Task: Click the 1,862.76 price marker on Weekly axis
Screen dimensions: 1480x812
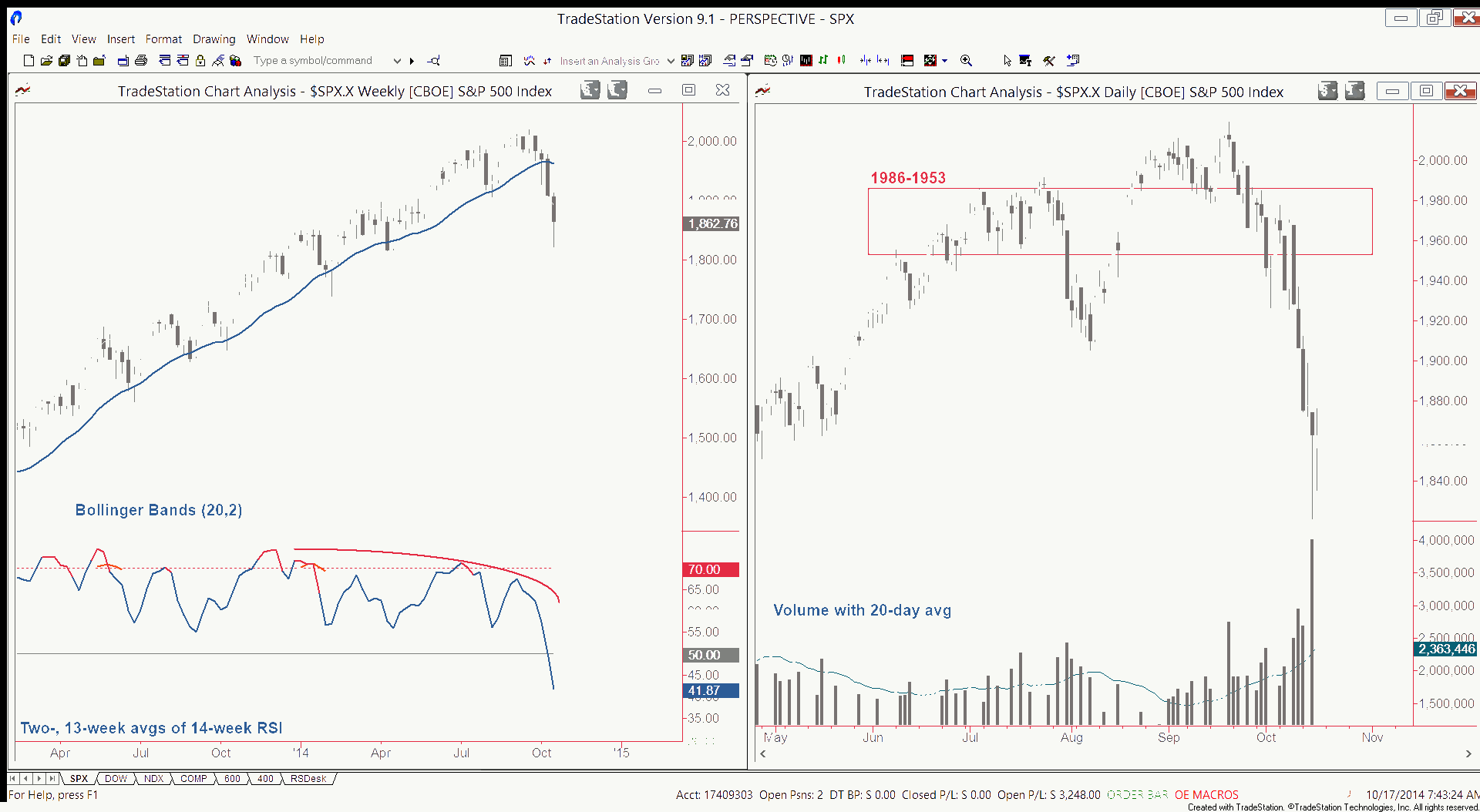Action: point(711,223)
